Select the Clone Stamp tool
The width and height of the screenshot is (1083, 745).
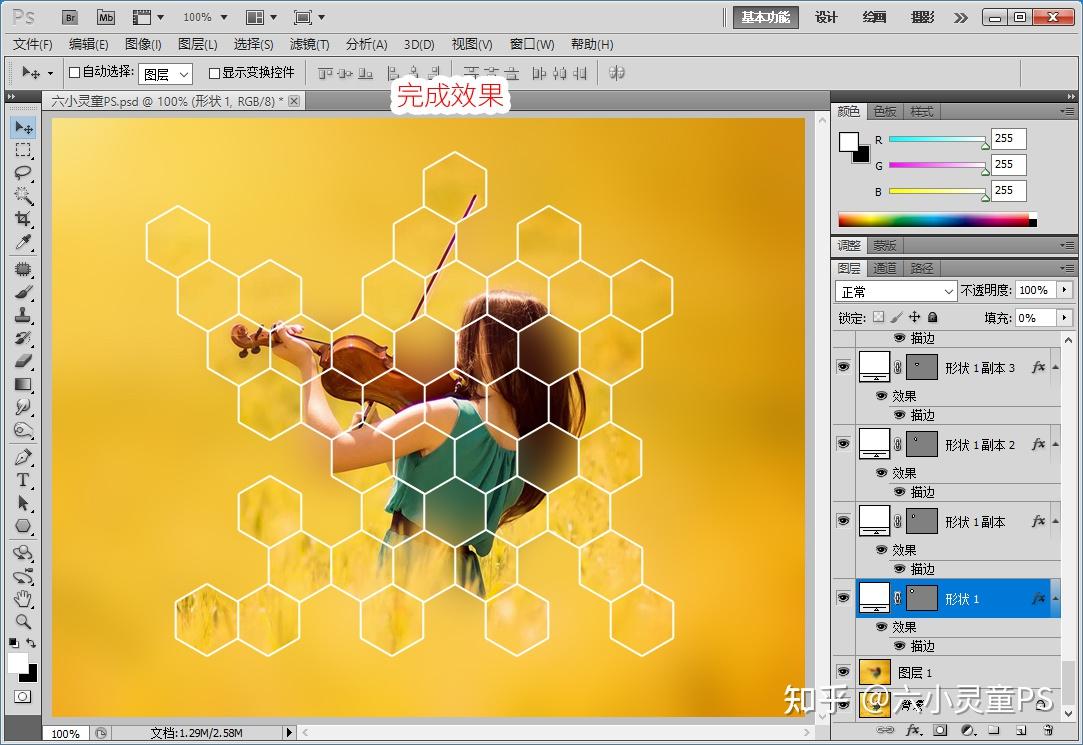23,315
